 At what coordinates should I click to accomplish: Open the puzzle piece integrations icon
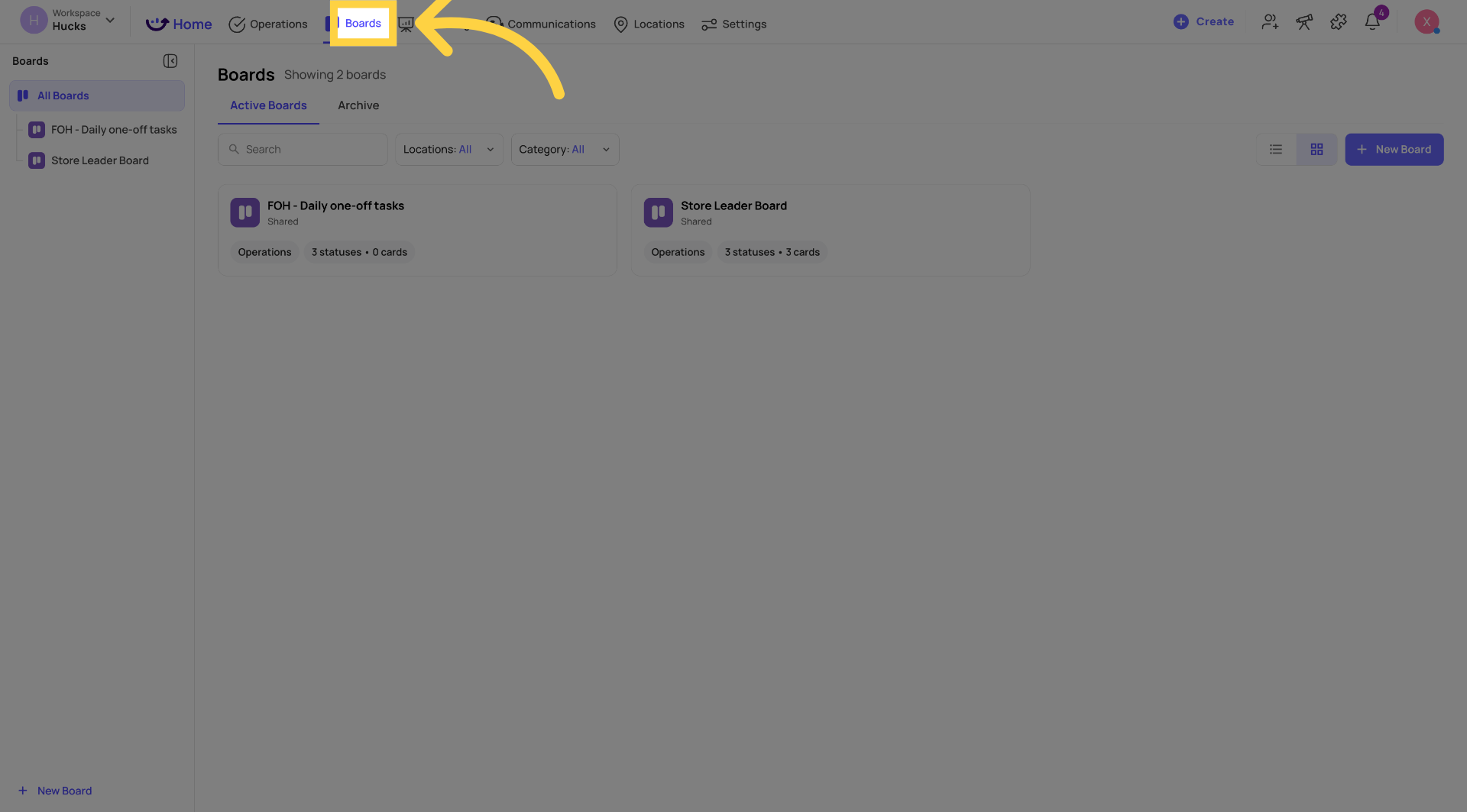point(1338,21)
